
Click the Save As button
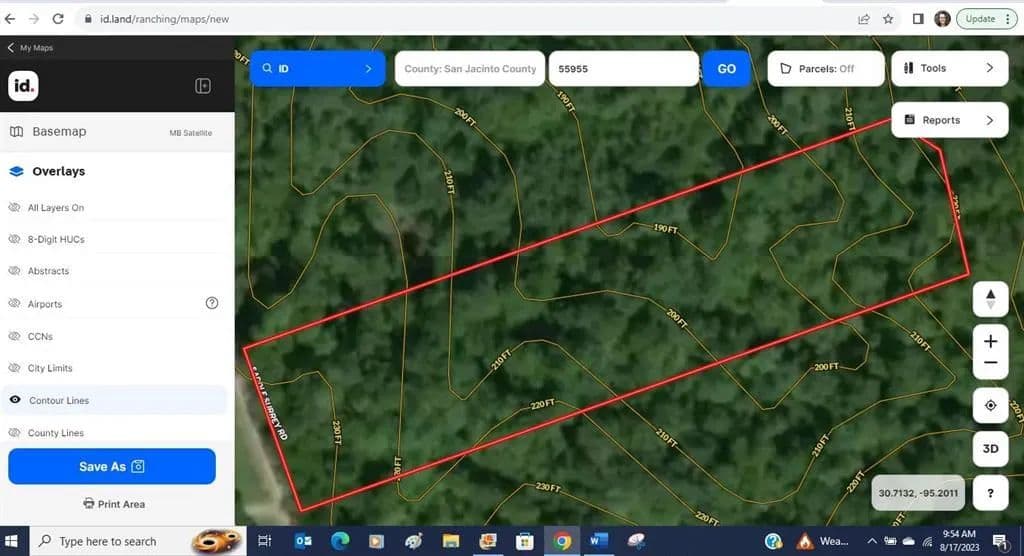pyautogui.click(x=112, y=466)
